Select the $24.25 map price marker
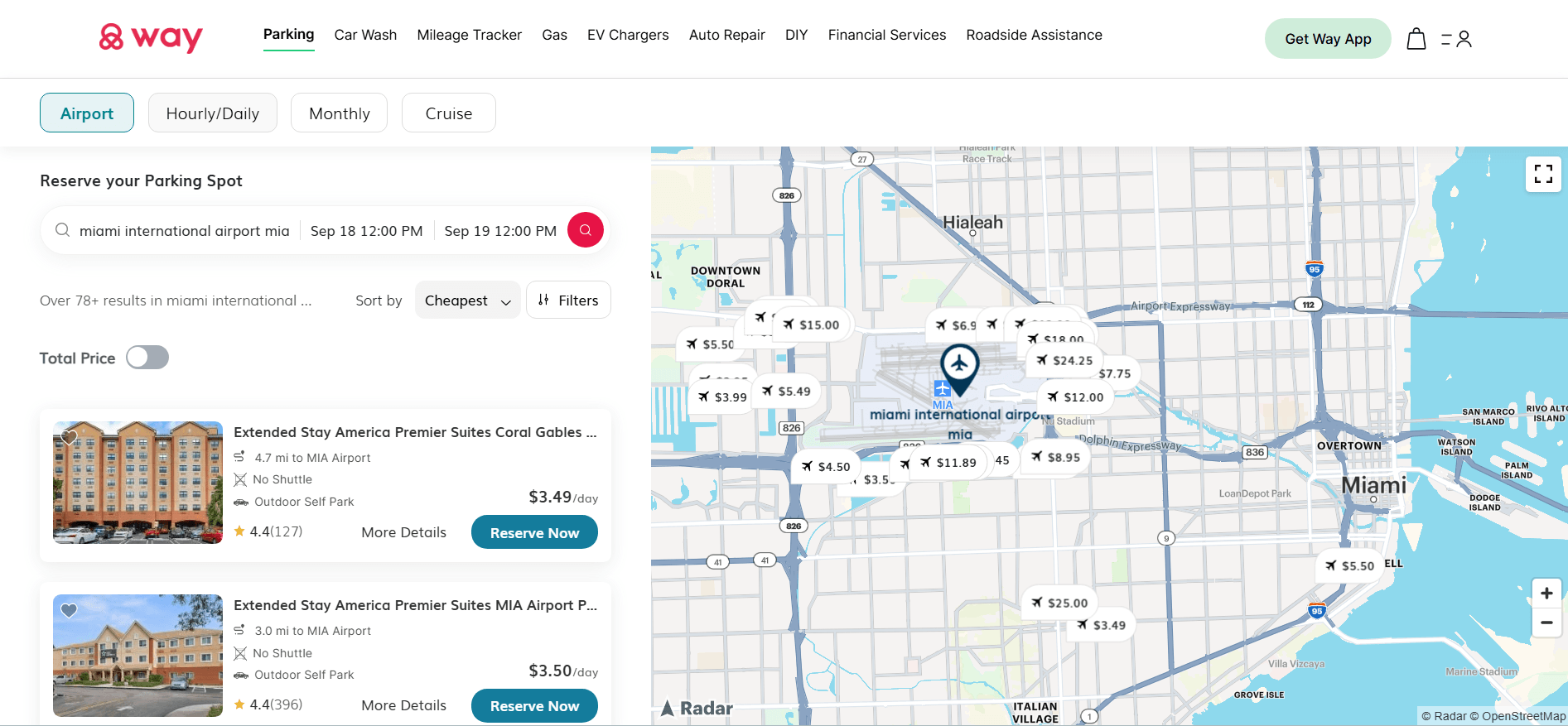Viewport: 1568px width, 726px height. pos(1064,360)
